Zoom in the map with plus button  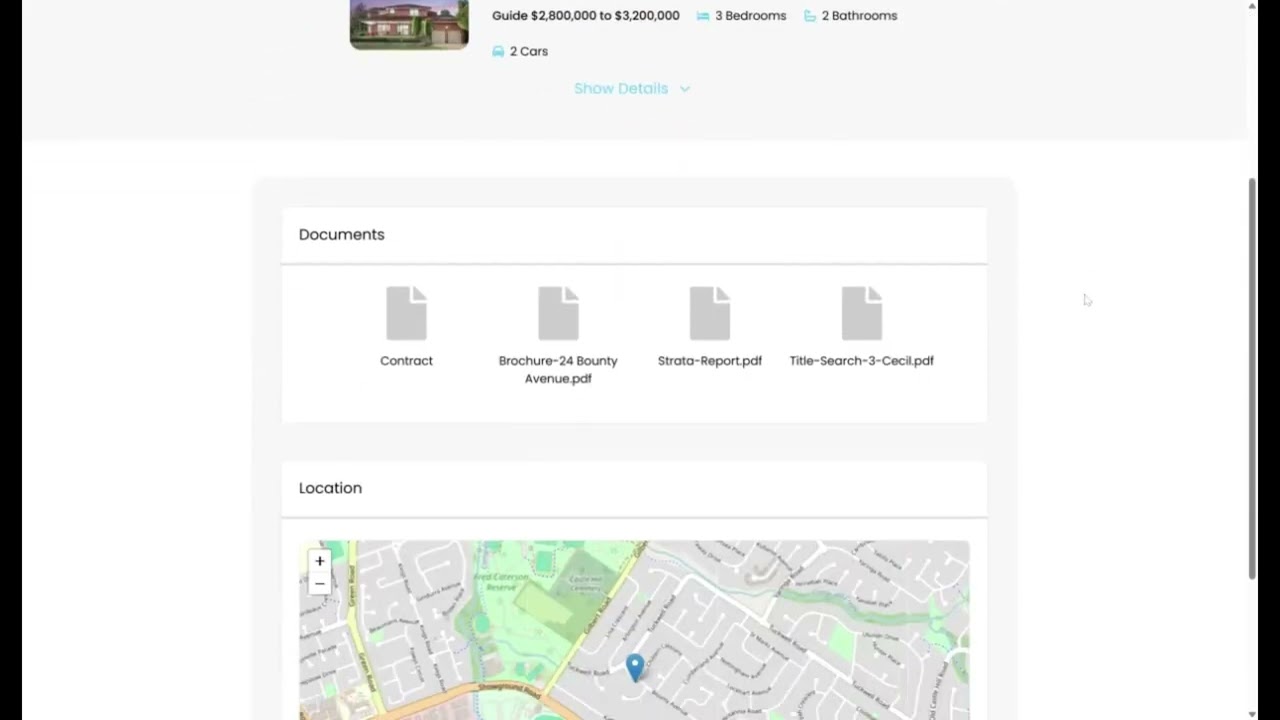(320, 561)
